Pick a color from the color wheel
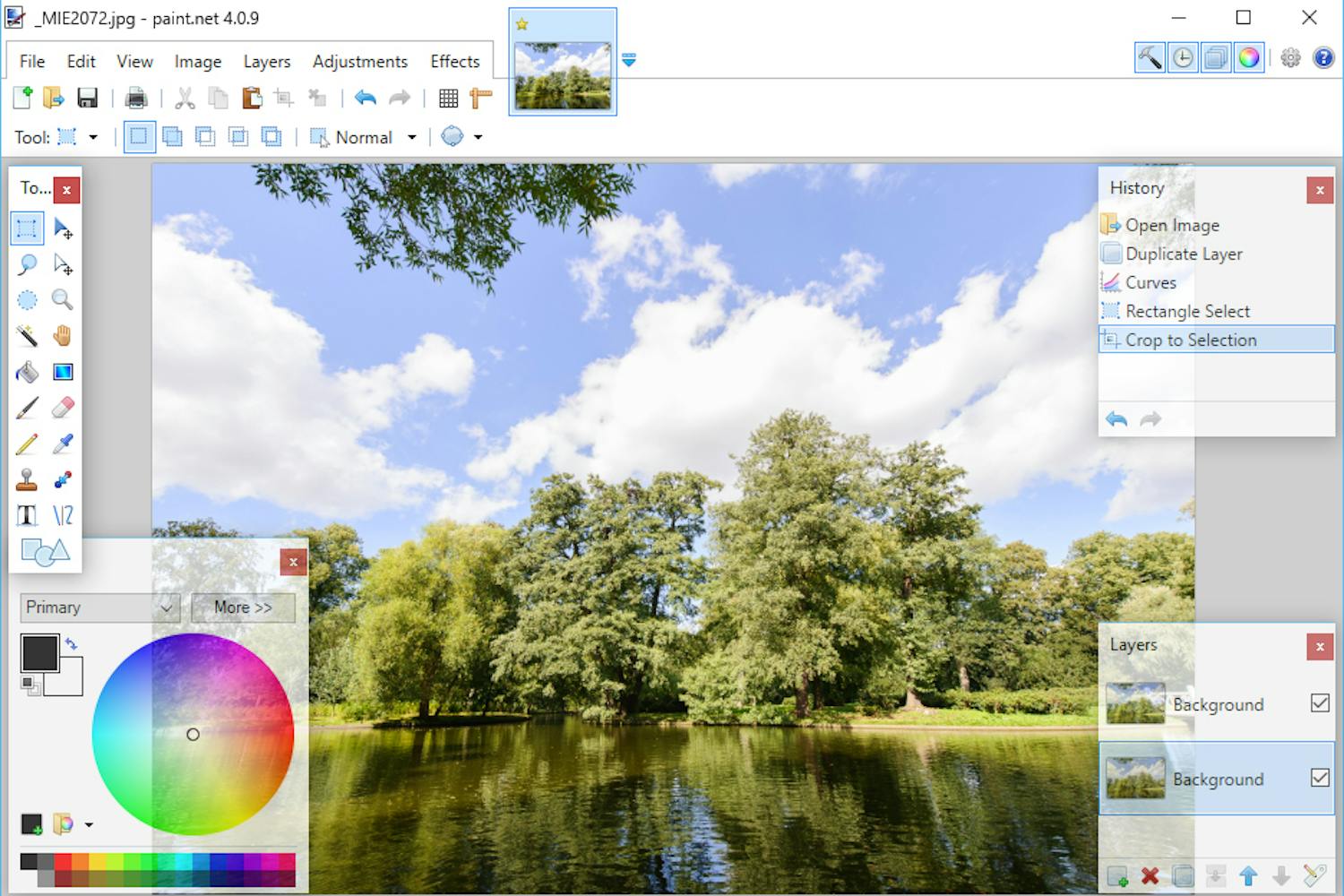The image size is (1344, 896). tap(193, 734)
